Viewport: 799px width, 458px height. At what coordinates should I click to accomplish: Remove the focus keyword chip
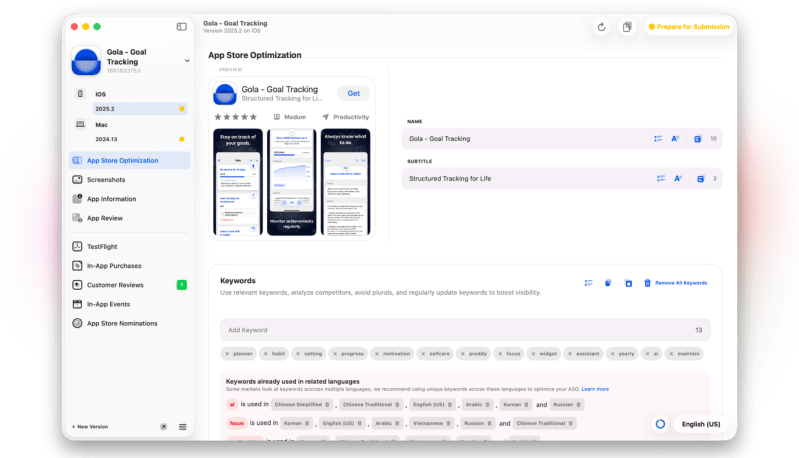(x=500, y=354)
